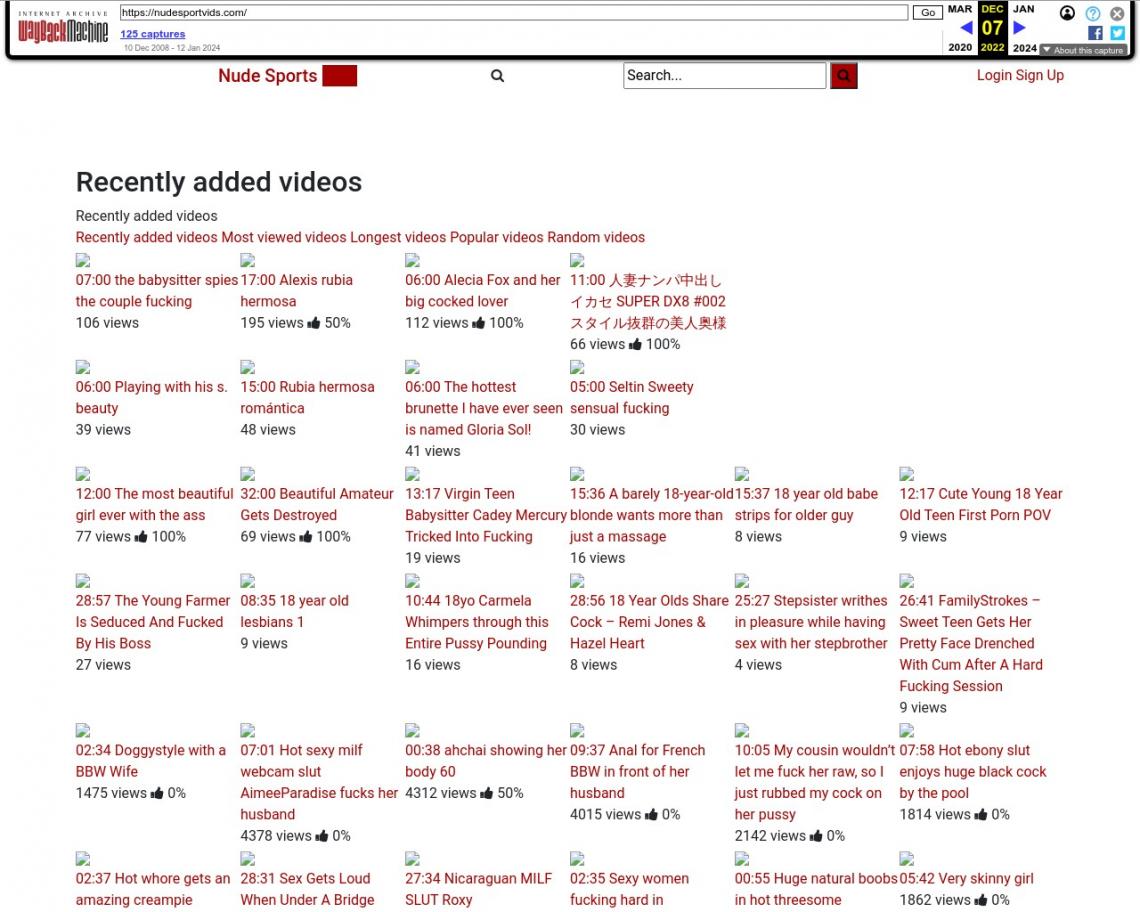1140x912 pixels.
Task: Share the capture on Twitter
Action: (1117, 33)
